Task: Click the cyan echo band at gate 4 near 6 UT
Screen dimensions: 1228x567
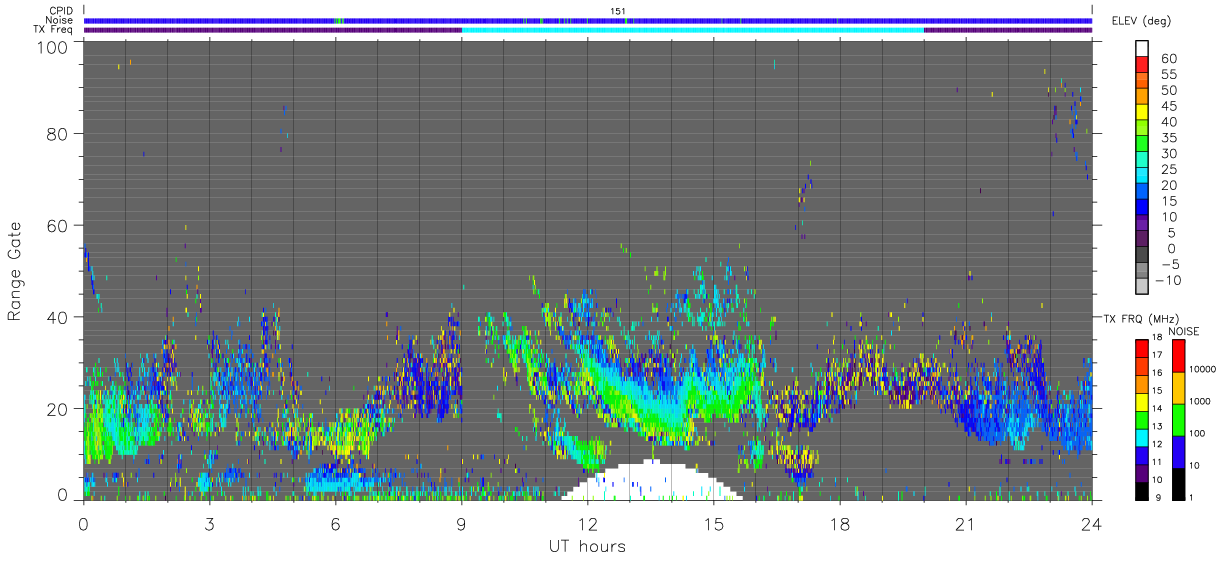Action: [339, 479]
